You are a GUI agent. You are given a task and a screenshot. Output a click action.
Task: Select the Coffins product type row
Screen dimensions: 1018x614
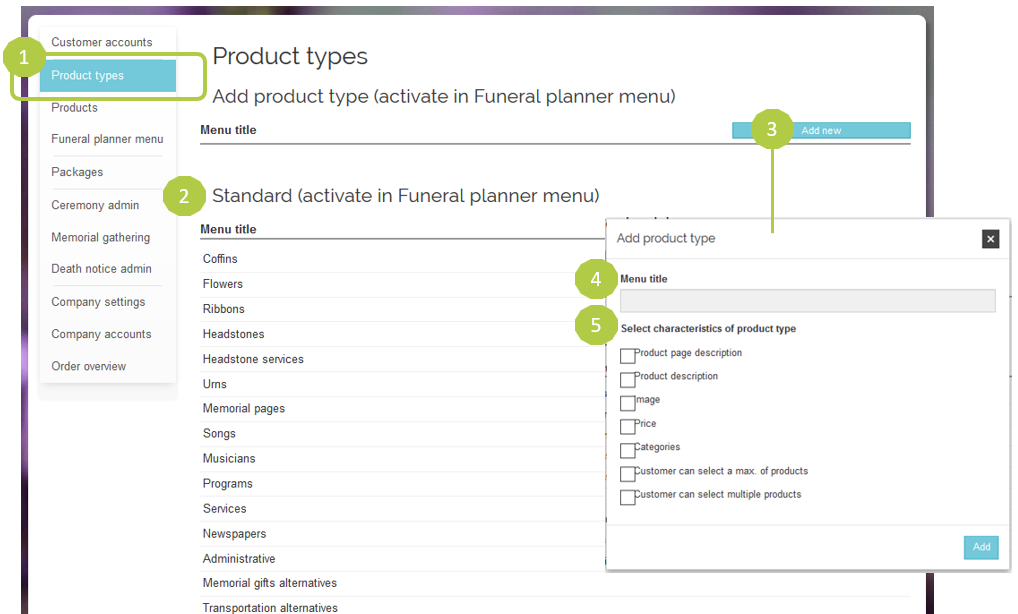tap(220, 259)
